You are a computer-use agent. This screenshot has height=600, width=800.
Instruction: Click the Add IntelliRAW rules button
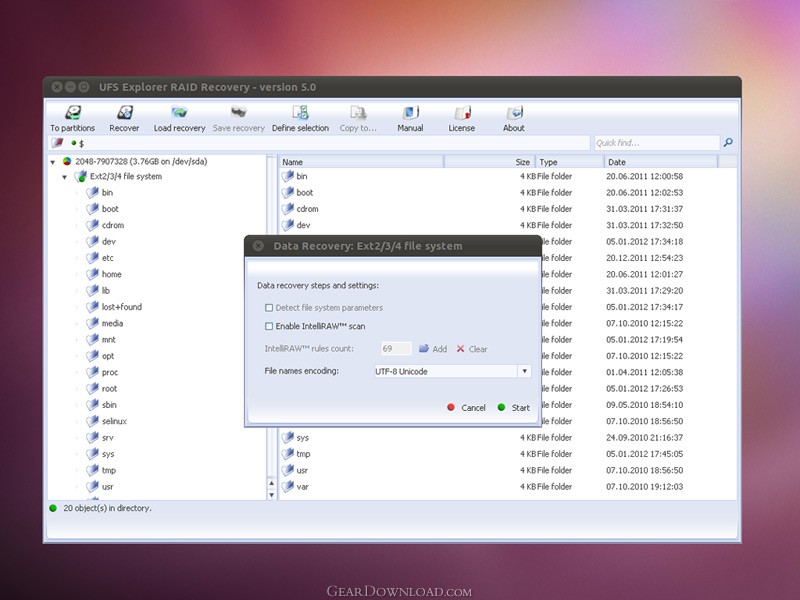(x=433, y=349)
